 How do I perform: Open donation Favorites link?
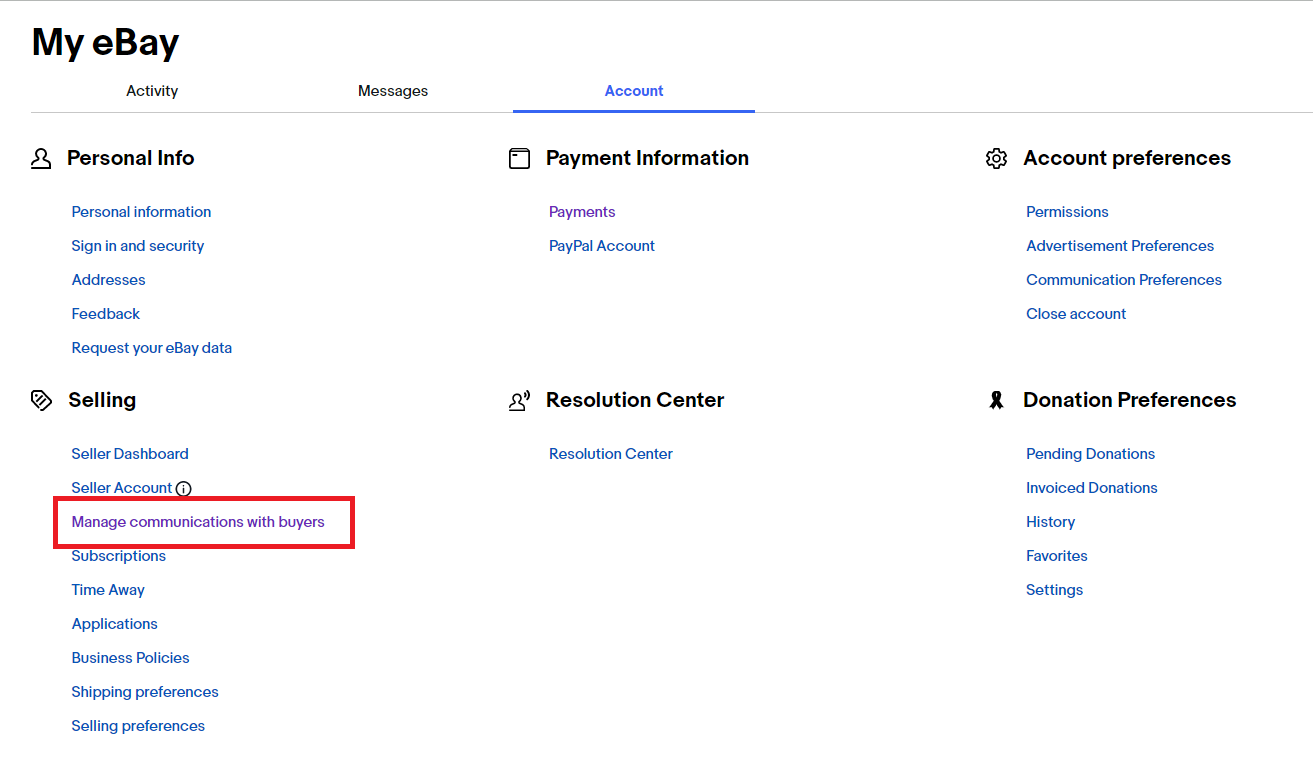pyautogui.click(x=1057, y=556)
